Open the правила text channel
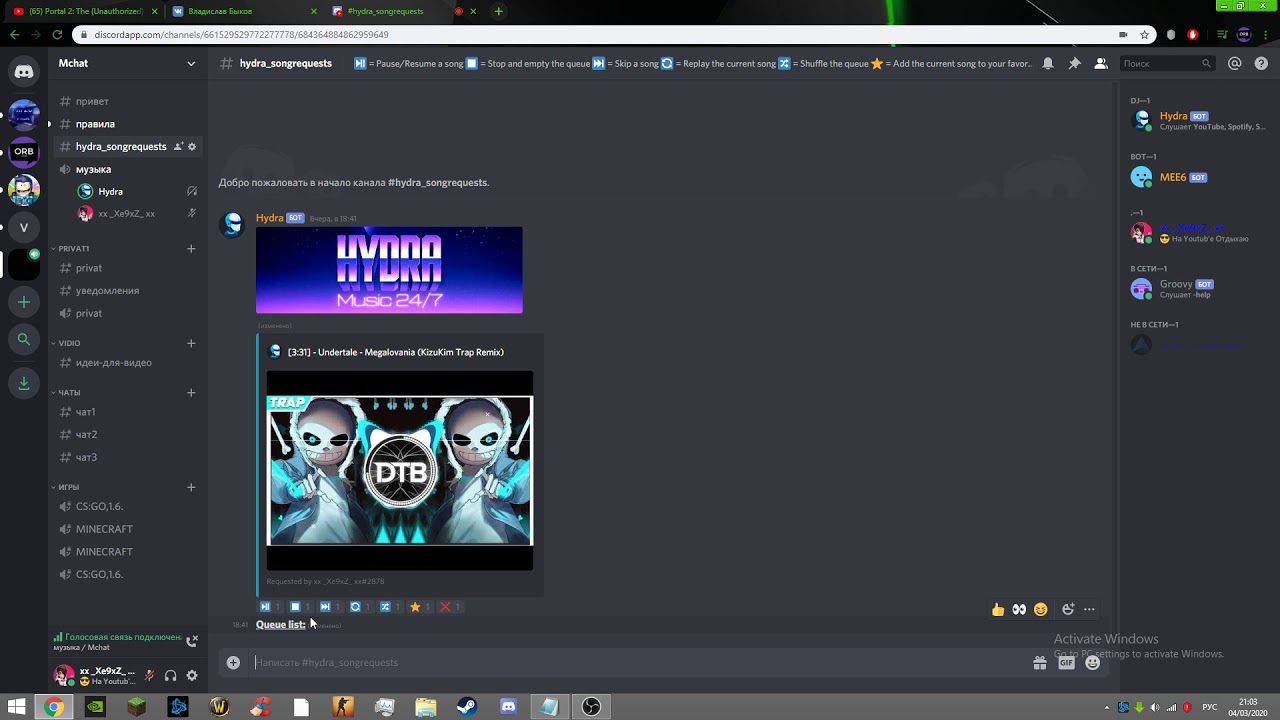This screenshot has width=1280, height=720. 95,124
